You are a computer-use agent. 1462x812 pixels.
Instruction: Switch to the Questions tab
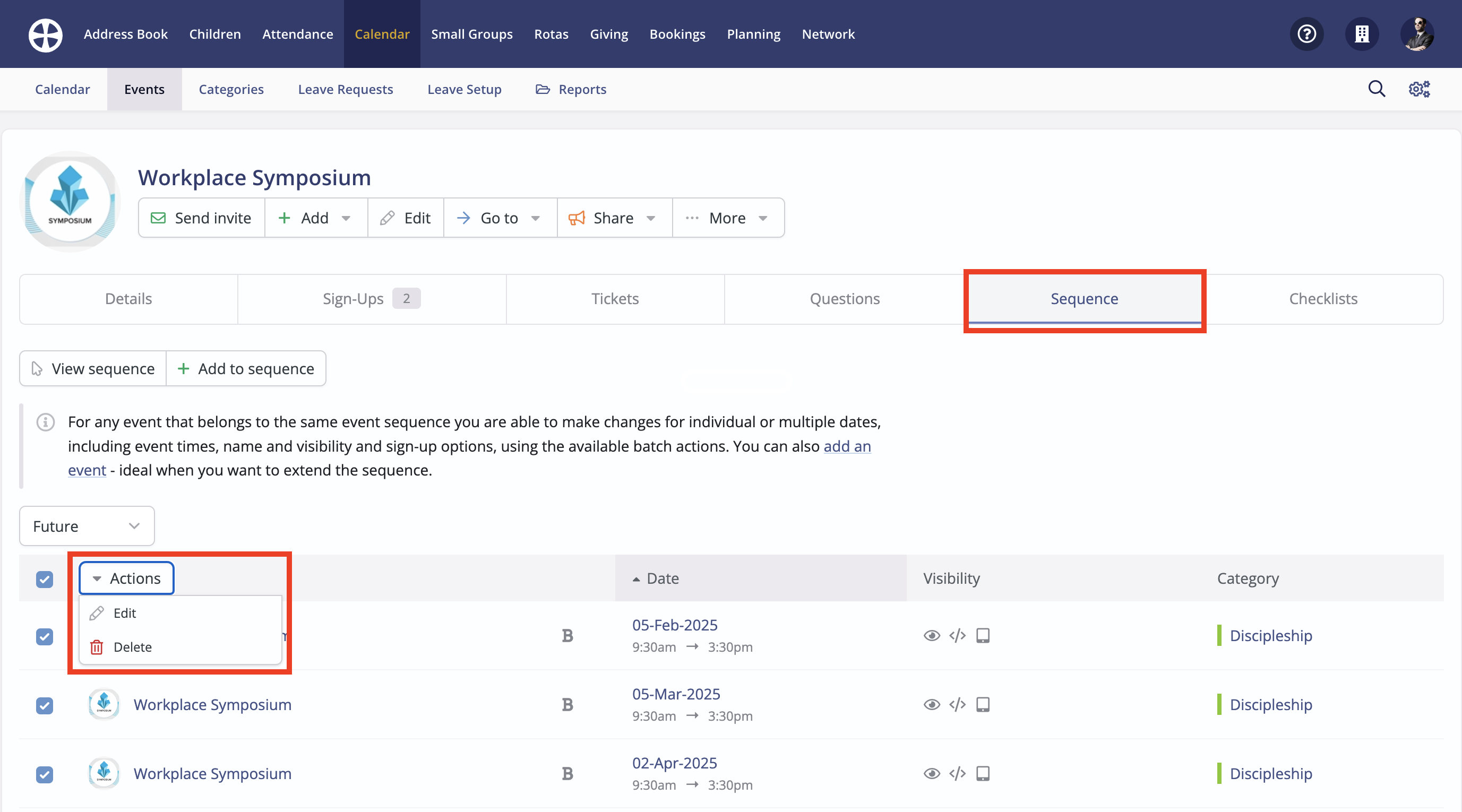pos(845,299)
